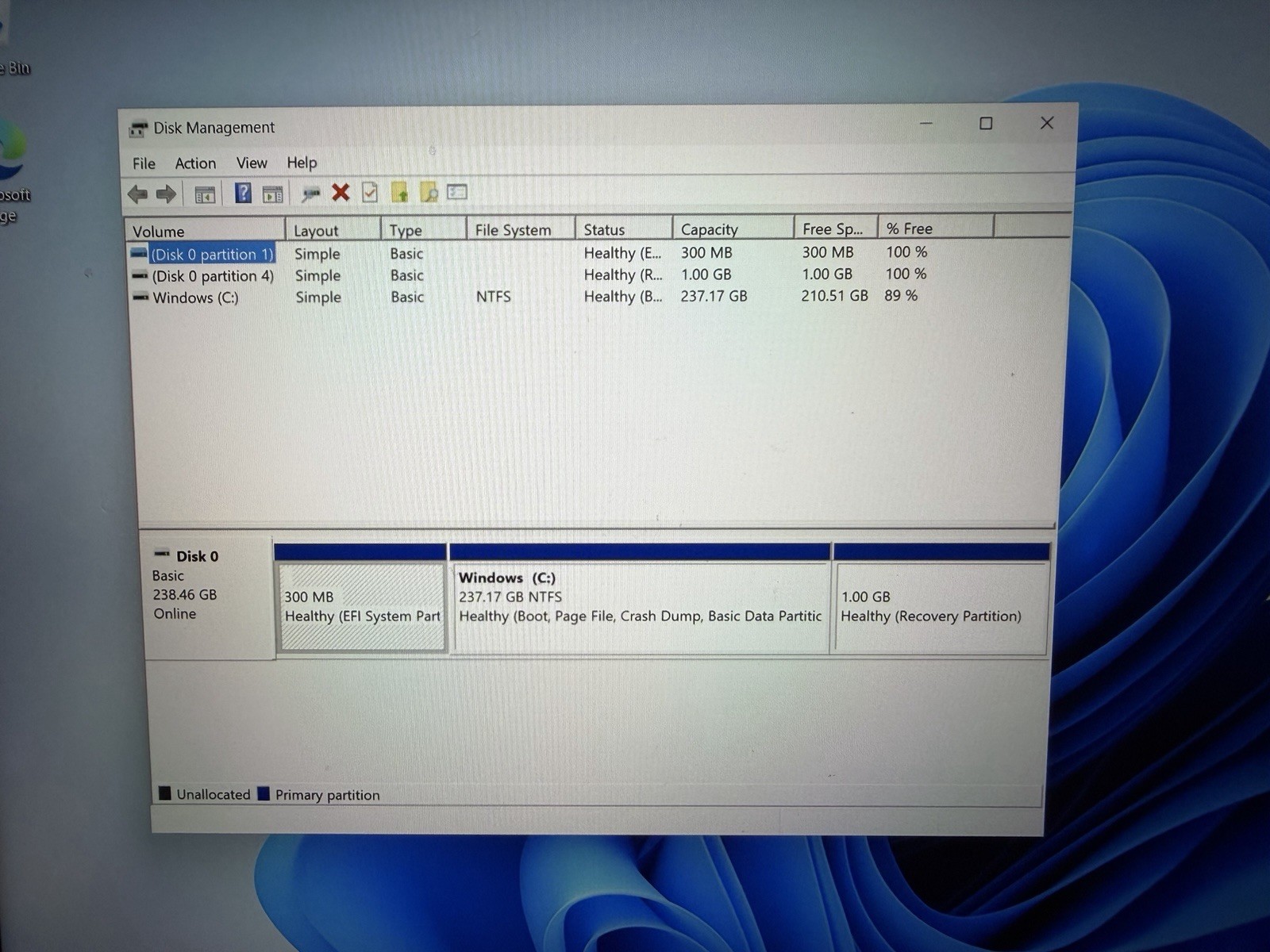Sort by the Free Sp... column header
Screen dimensions: 1270x952
tap(836, 228)
